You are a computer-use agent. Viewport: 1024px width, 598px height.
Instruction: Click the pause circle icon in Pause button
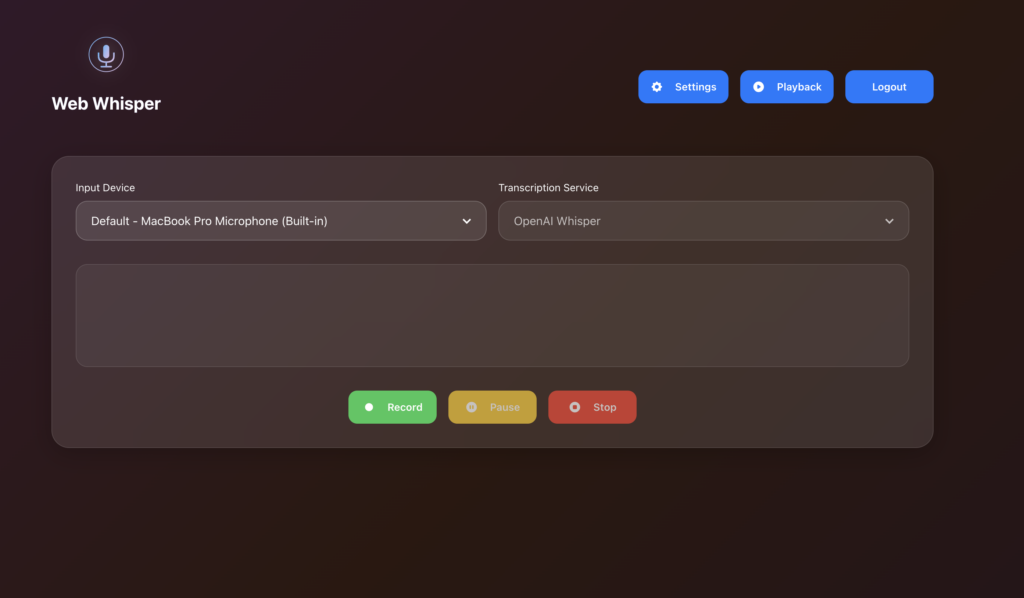point(472,407)
